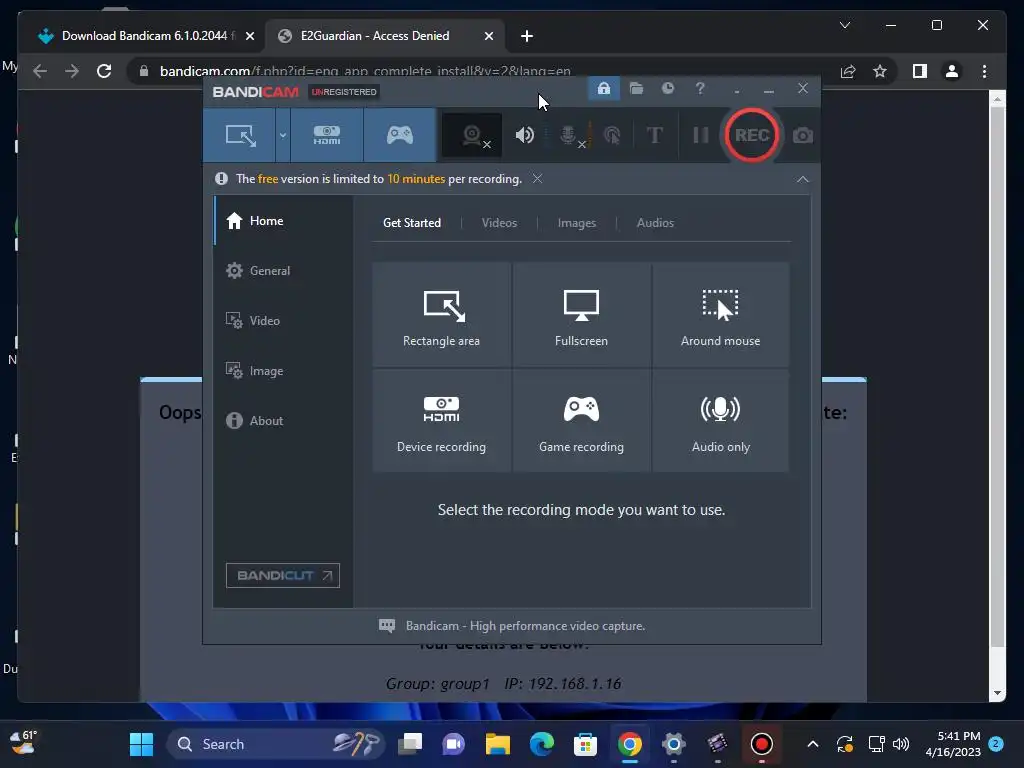Dismiss the free version limit notice
Viewport: 1024px width, 768px height.
(x=537, y=178)
